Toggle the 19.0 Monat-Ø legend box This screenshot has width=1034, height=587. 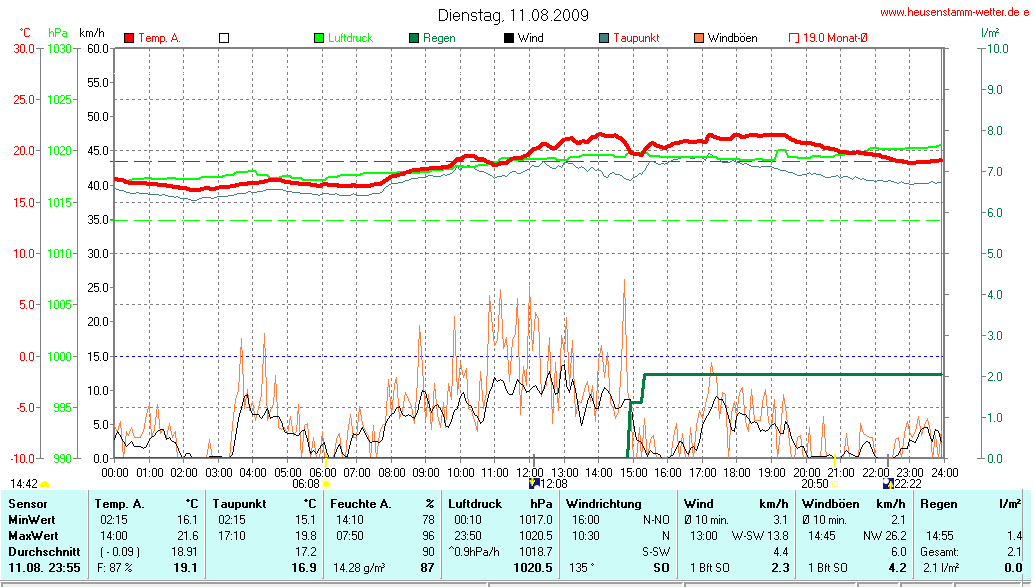(x=793, y=38)
